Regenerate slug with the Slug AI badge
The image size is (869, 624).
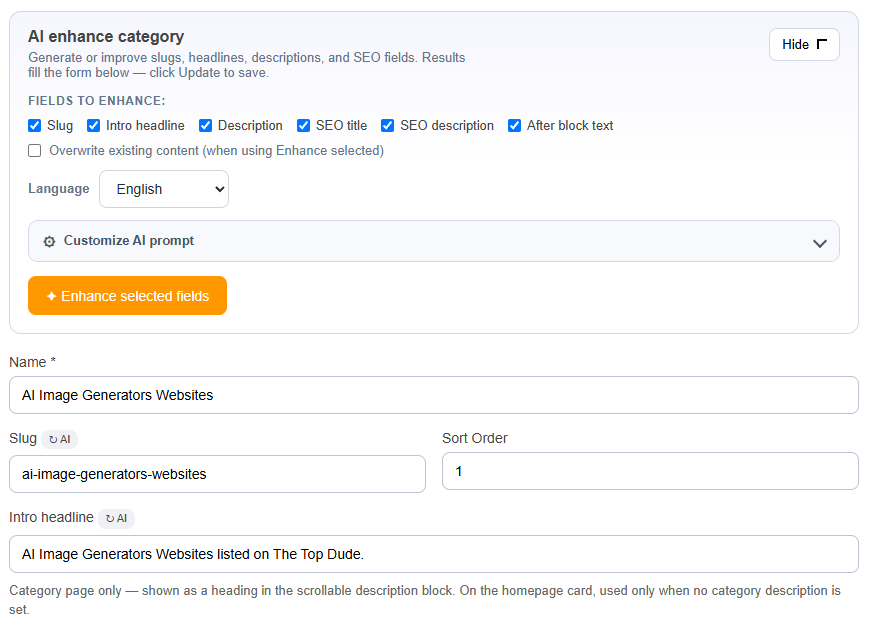(x=60, y=439)
